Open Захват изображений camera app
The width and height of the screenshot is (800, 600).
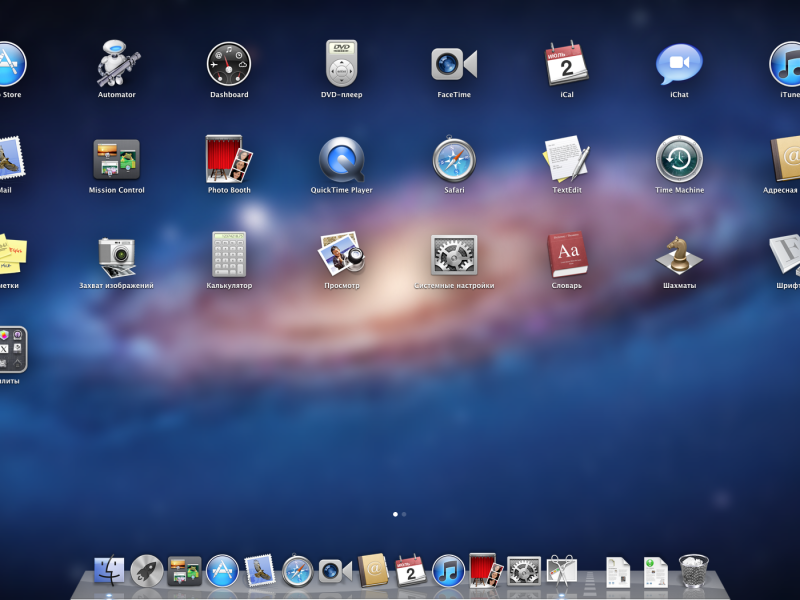pos(117,257)
